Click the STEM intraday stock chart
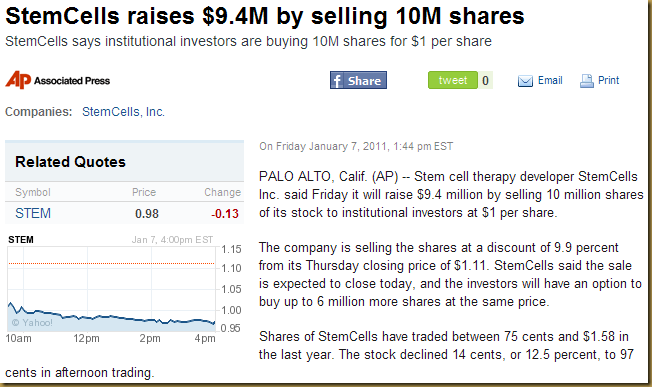The width and height of the screenshot is (652, 387). pyautogui.click(x=111, y=289)
